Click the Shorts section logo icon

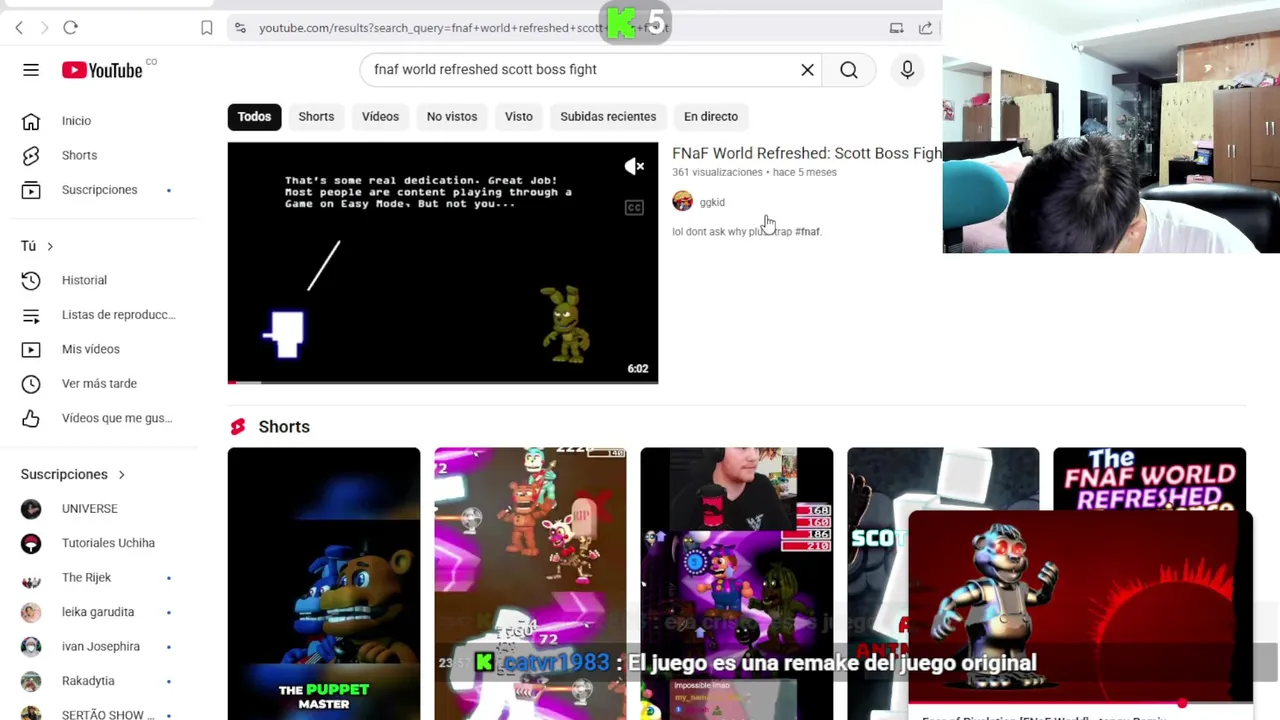238,427
